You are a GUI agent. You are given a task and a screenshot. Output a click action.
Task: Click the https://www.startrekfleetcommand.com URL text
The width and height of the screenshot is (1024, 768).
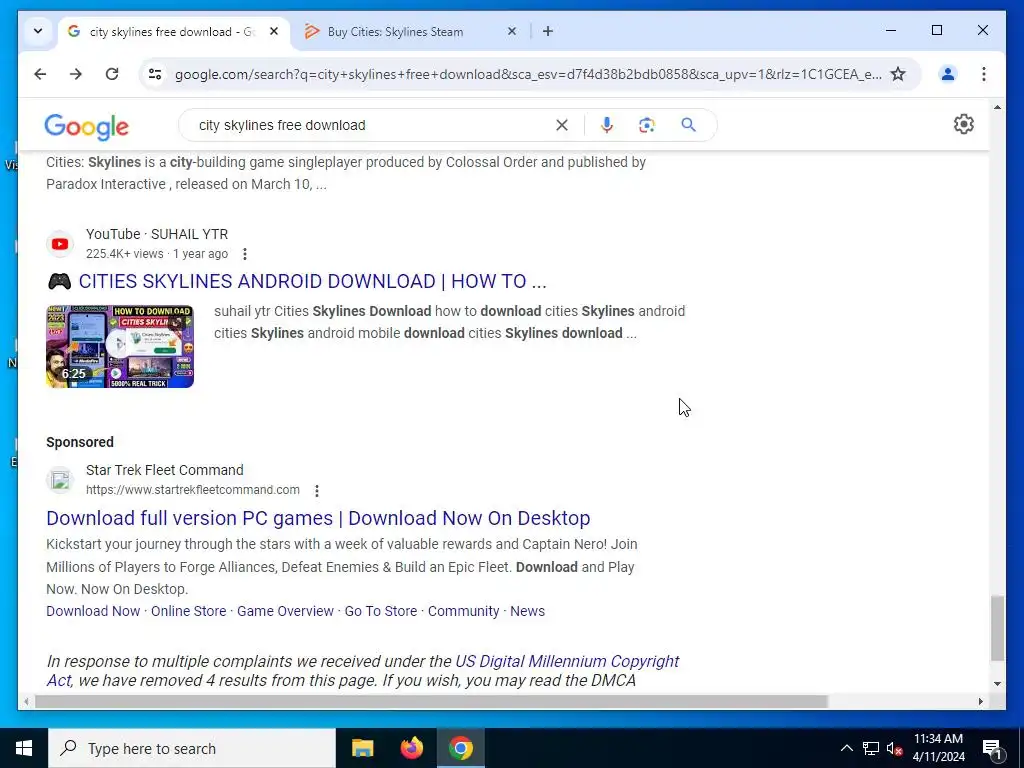pos(193,490)
